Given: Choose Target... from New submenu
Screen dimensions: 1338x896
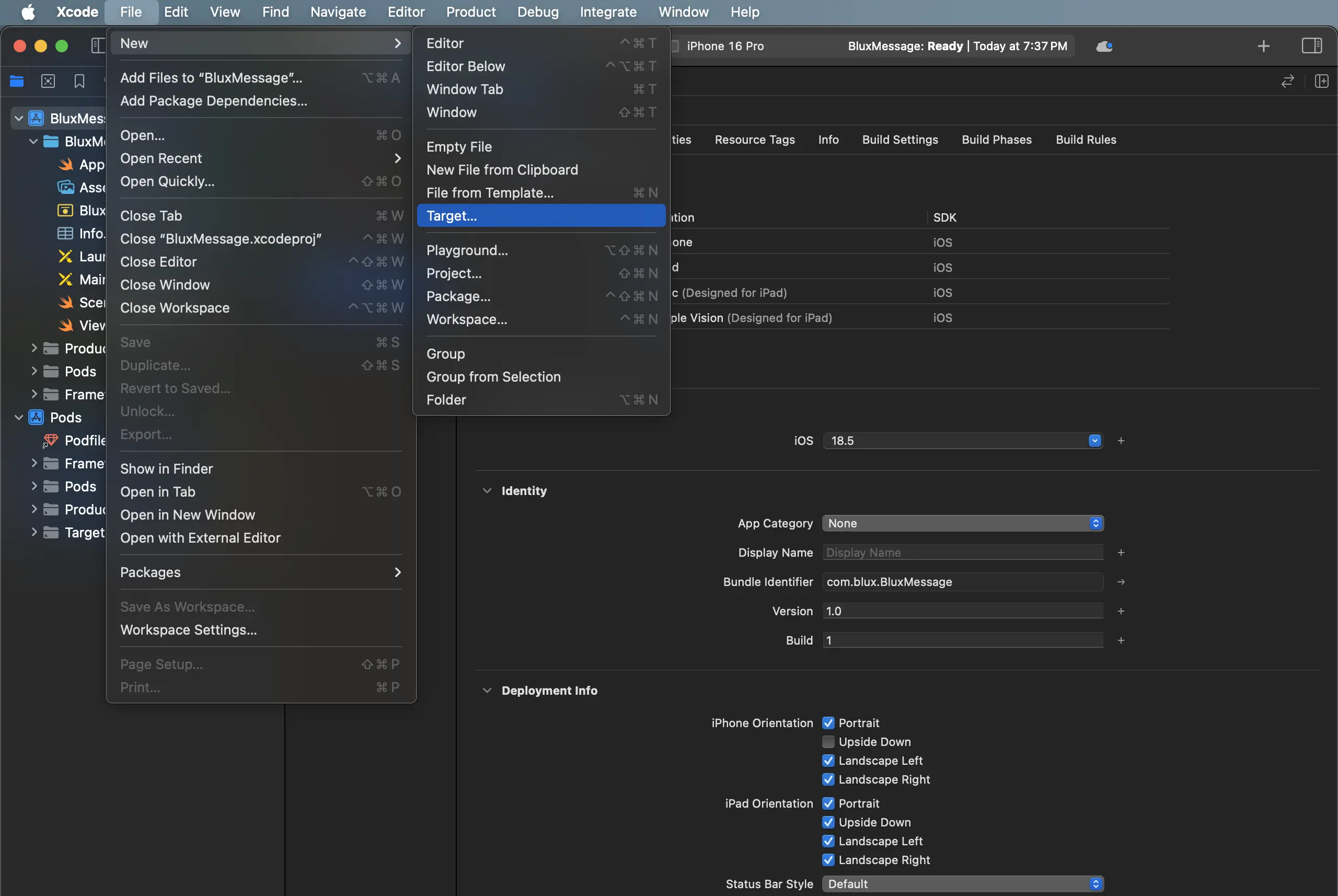Looking at the screenshot, I should coord(541,216).
